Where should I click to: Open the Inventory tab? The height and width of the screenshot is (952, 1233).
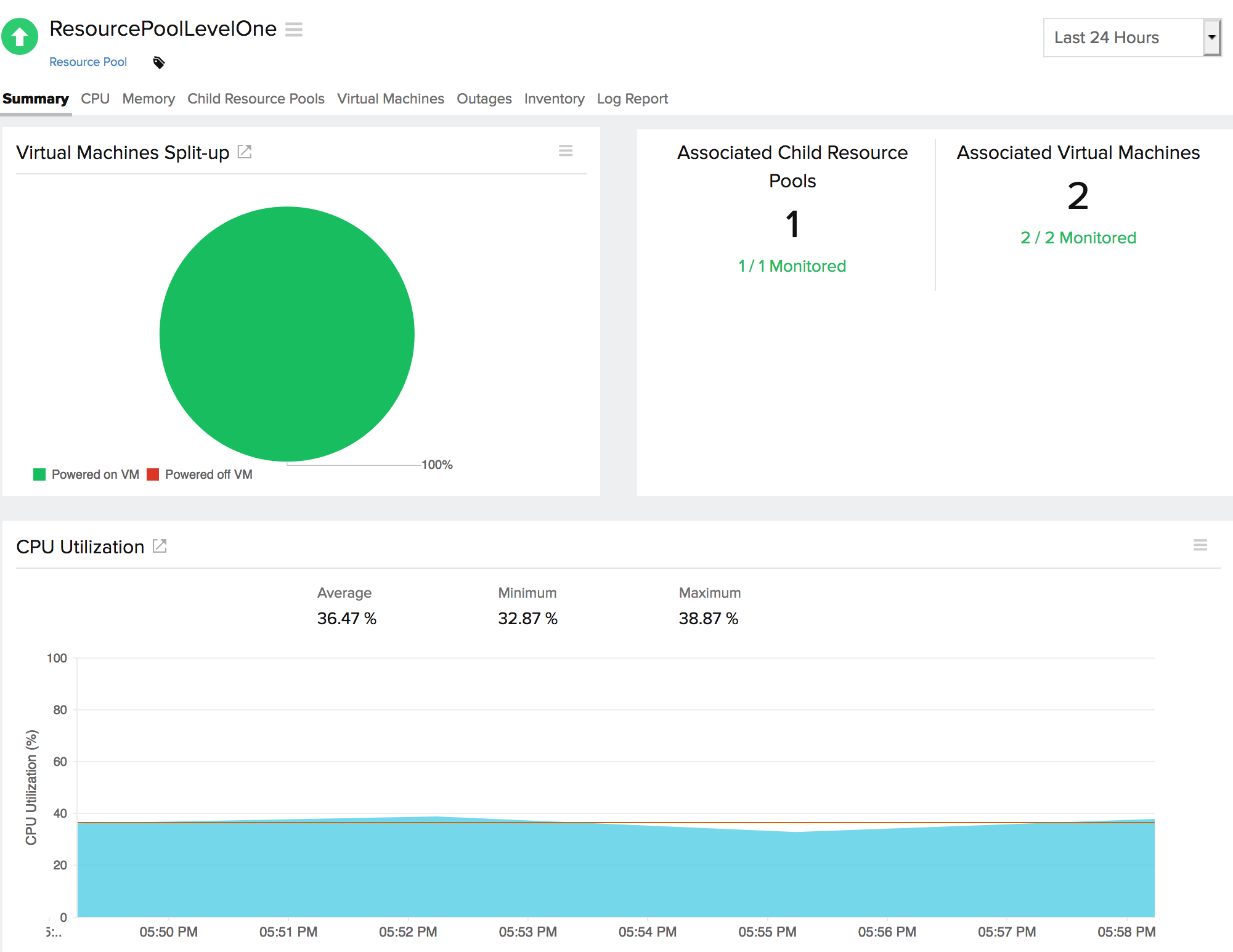pyautogui.click(x=553, y=99)
